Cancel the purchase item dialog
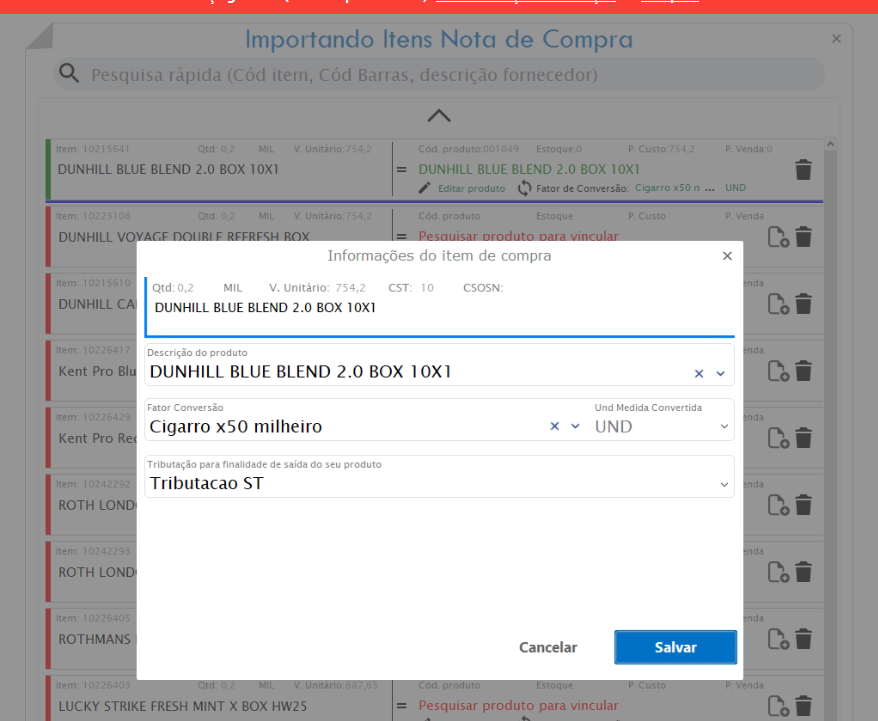 (x=548, y=647)
